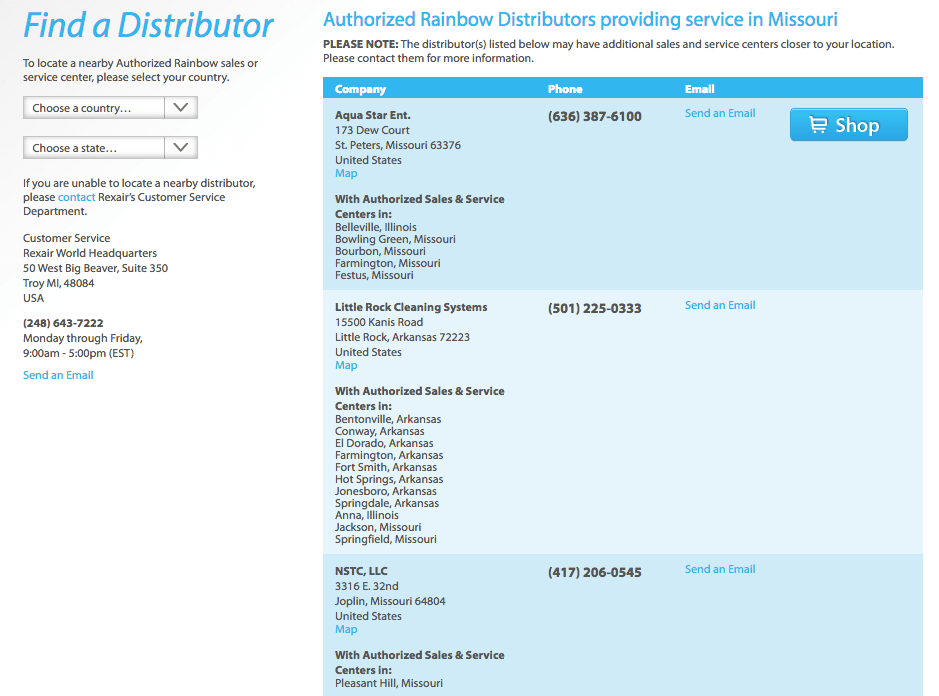The height and width of the screenshot is (696, 939).
Task: Click the Pleasant Hill, Missouri service center
Action: (389, 683)
